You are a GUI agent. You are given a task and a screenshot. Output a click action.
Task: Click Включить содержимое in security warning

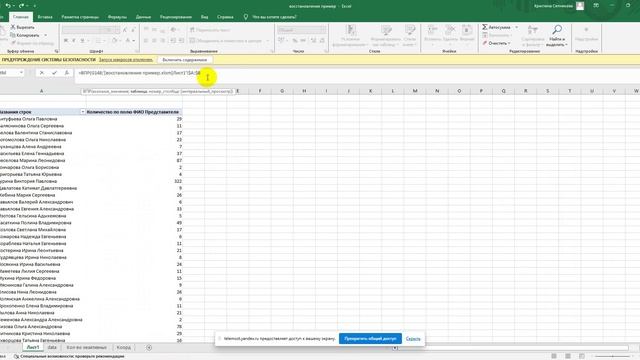click(x=184, y=60)
